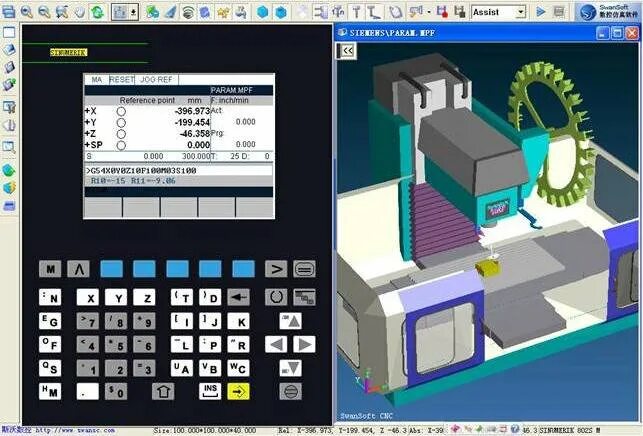The height and width of the screenshot is (436, 643).
Task: Click the RESET status label
Action: pos(121,80)
